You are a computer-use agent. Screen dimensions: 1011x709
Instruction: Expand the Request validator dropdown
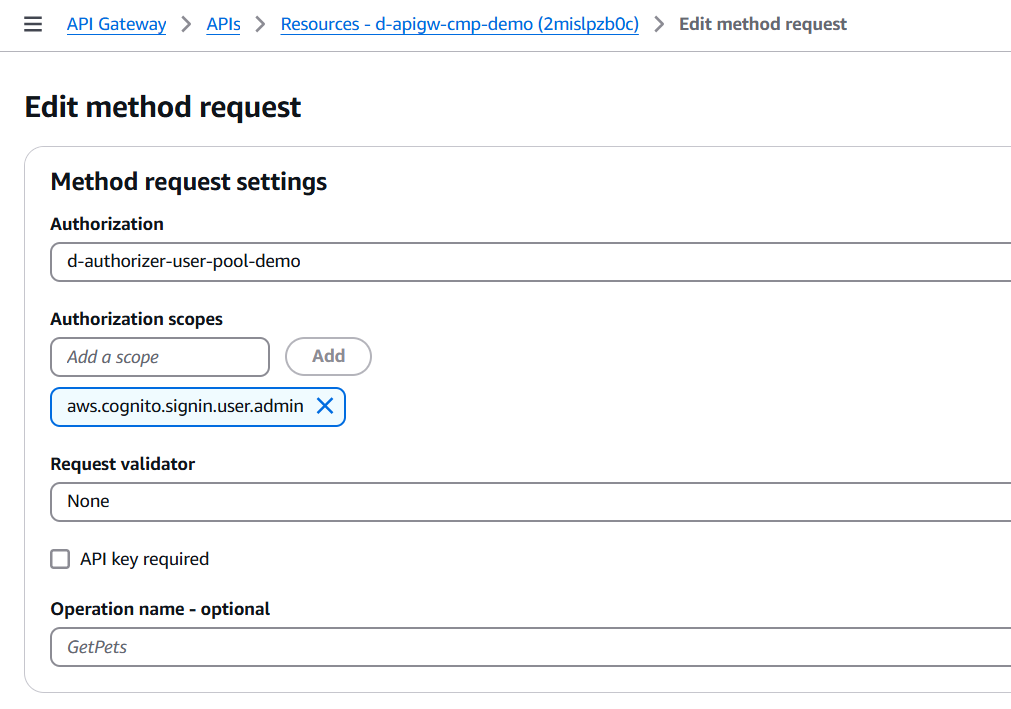click(x=530, y=501)
